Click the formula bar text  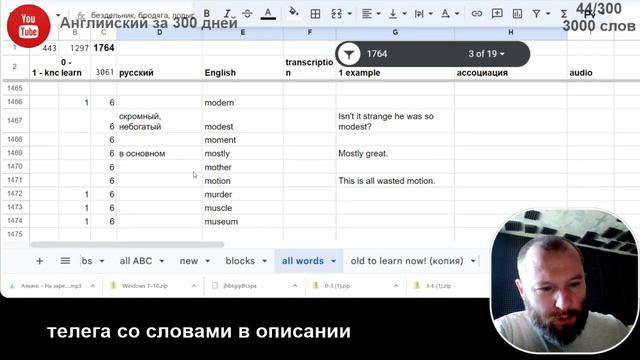[142, 15]
